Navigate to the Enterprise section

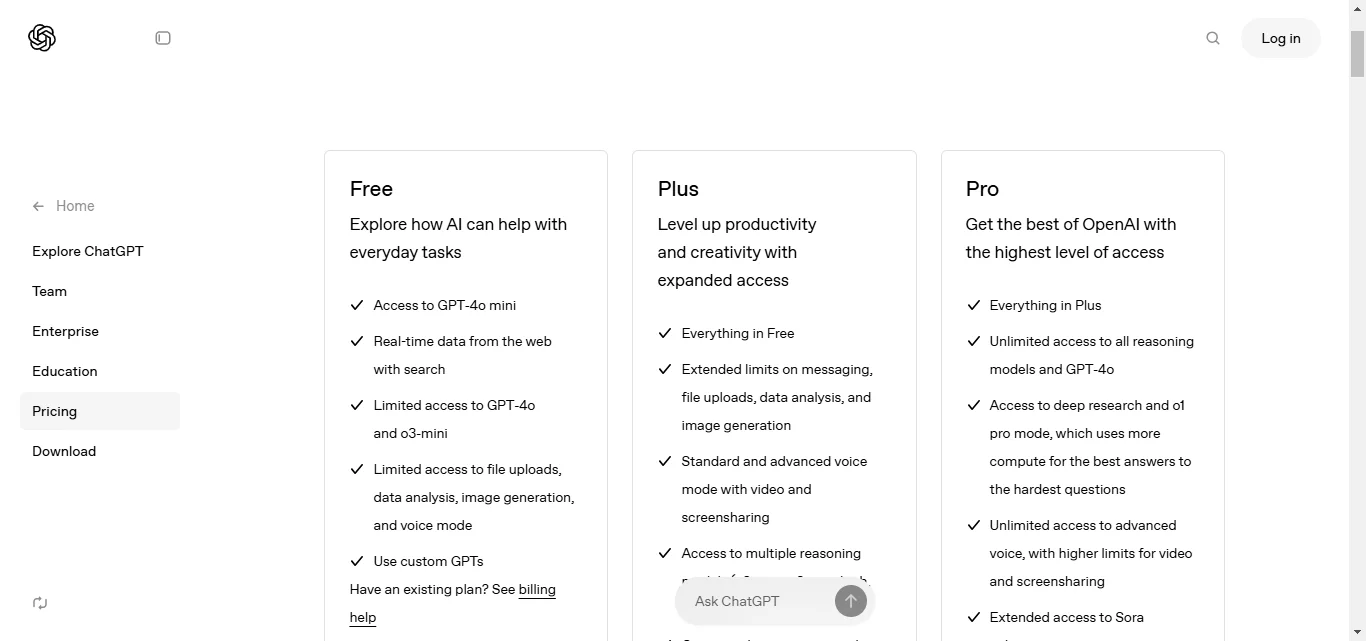(65, 331)
